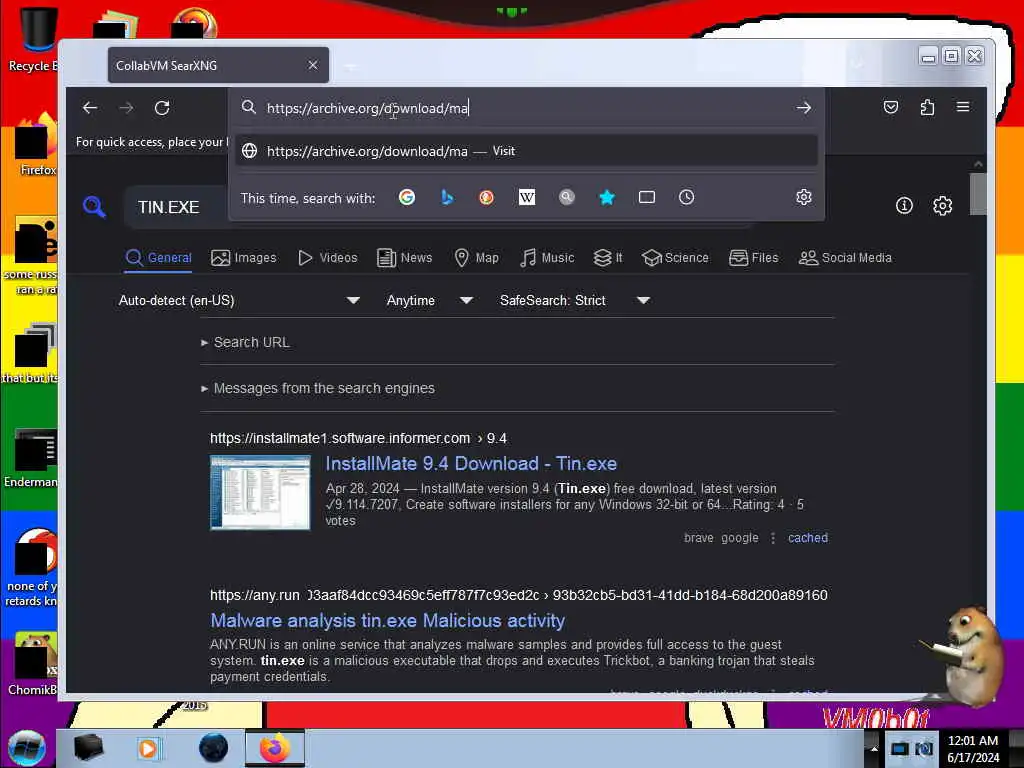Click in the URL address bar
Viewport: 1024px width, 768px height.
(526, 108)
